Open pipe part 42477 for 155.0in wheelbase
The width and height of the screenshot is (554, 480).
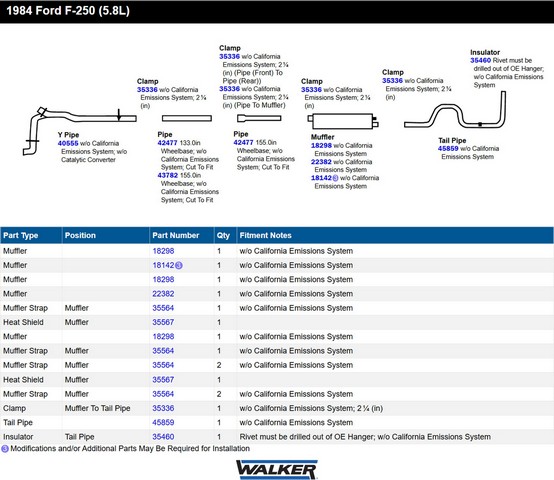coord(243,142)
